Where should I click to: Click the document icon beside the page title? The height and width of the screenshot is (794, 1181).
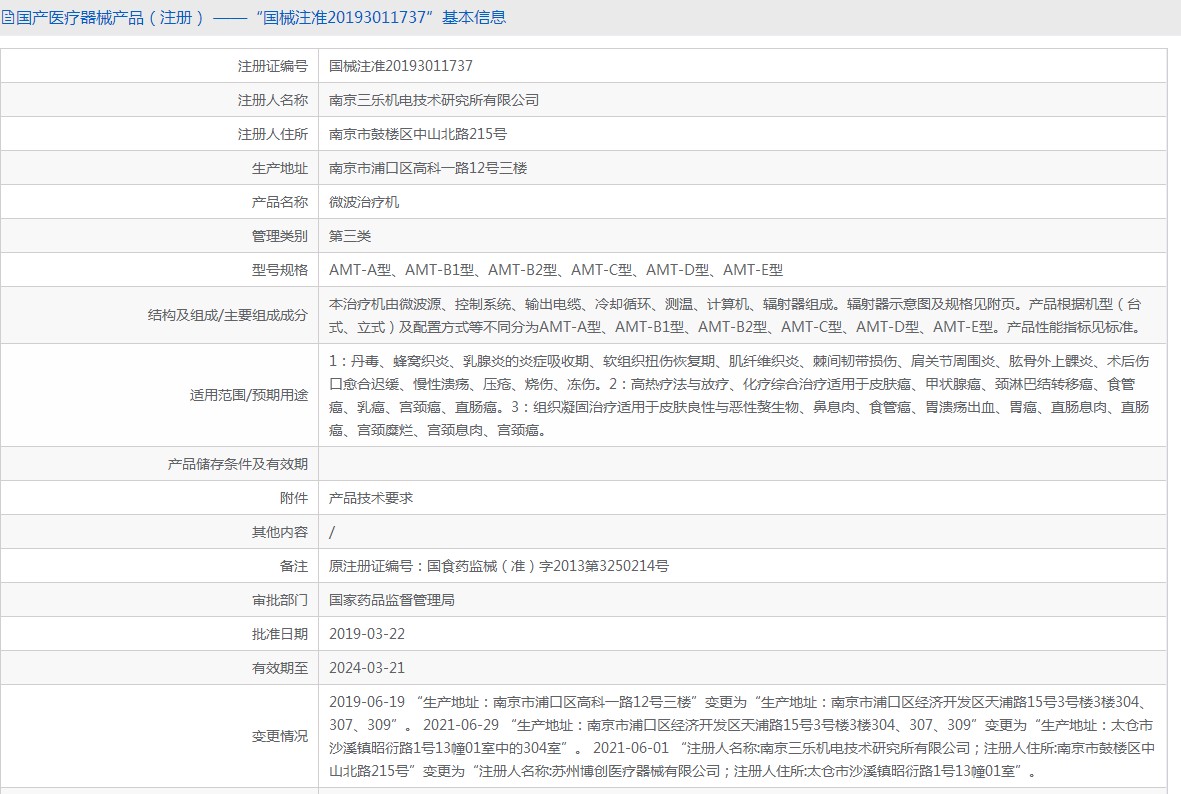tap(8, 17)
